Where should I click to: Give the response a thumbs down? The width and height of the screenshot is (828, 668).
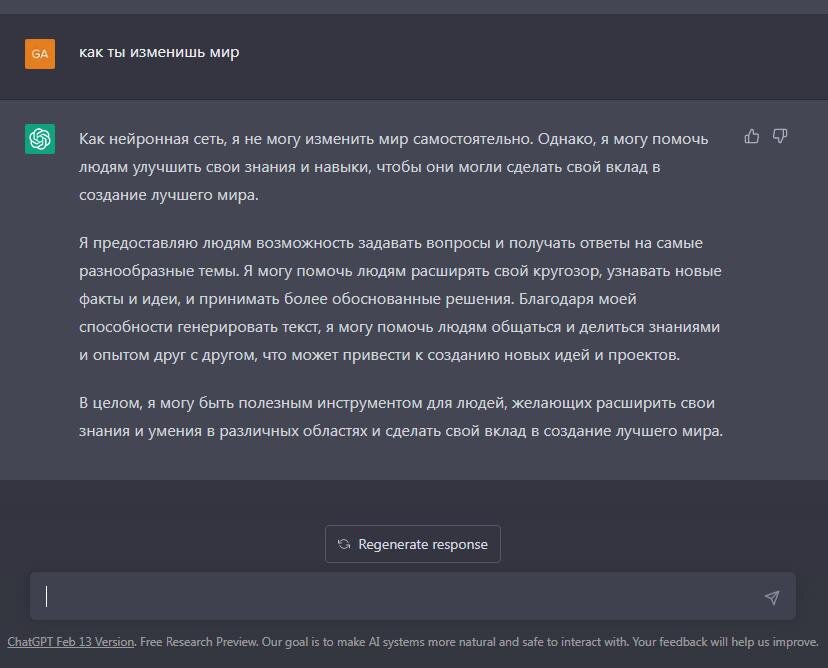pyautogui.click(x=780, y=135)
